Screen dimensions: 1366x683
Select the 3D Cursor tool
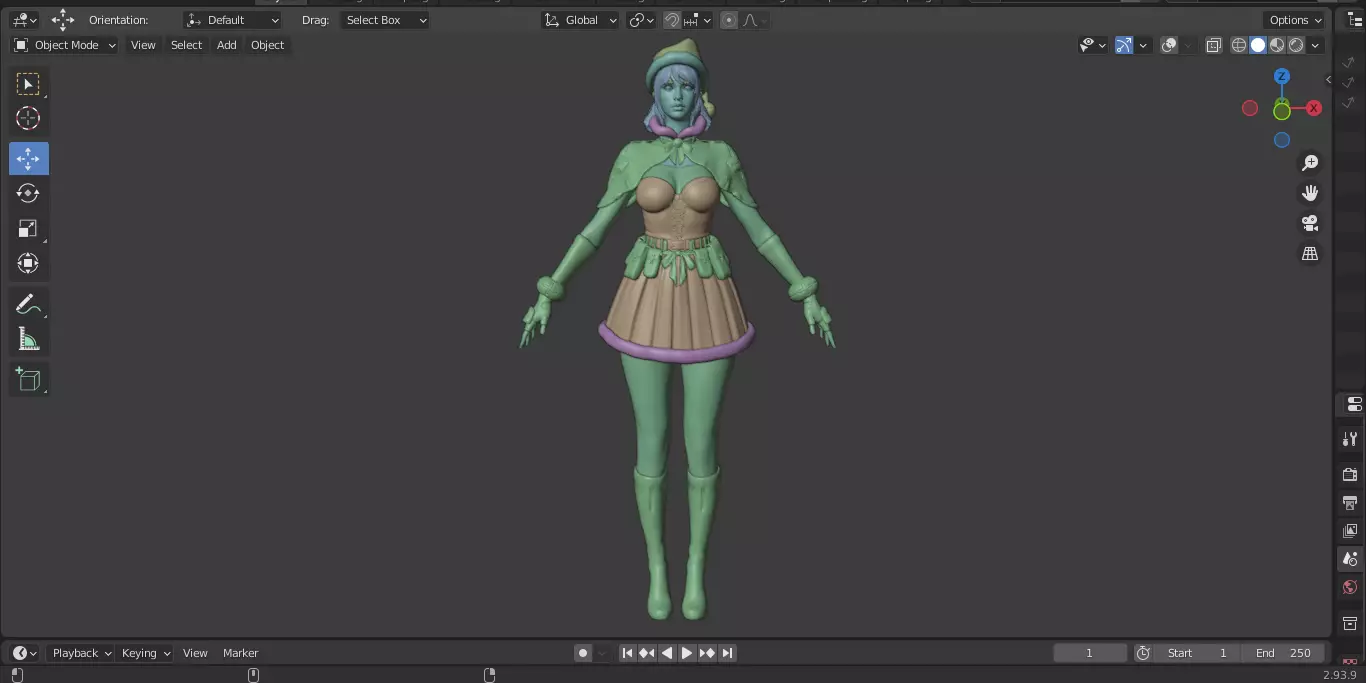[28, 118]
